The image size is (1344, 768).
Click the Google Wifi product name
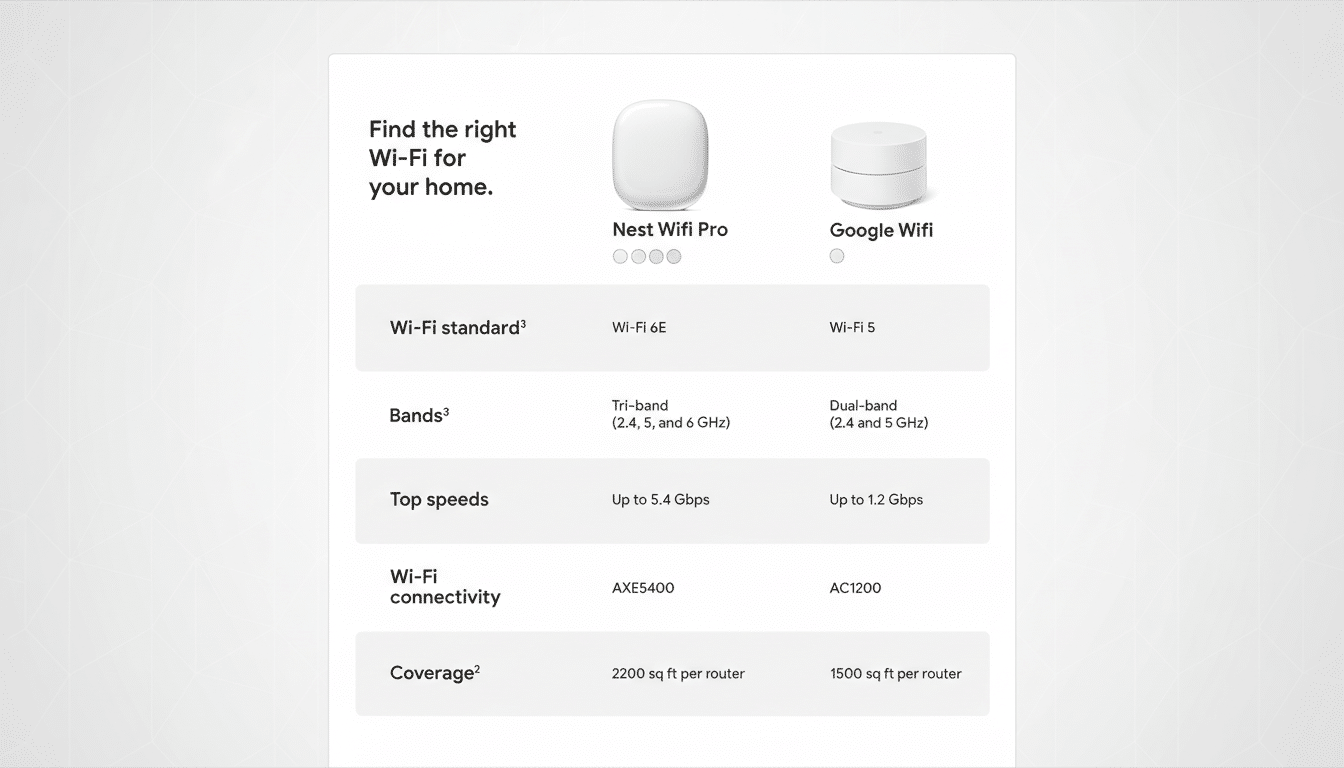(x=881, y=230)
